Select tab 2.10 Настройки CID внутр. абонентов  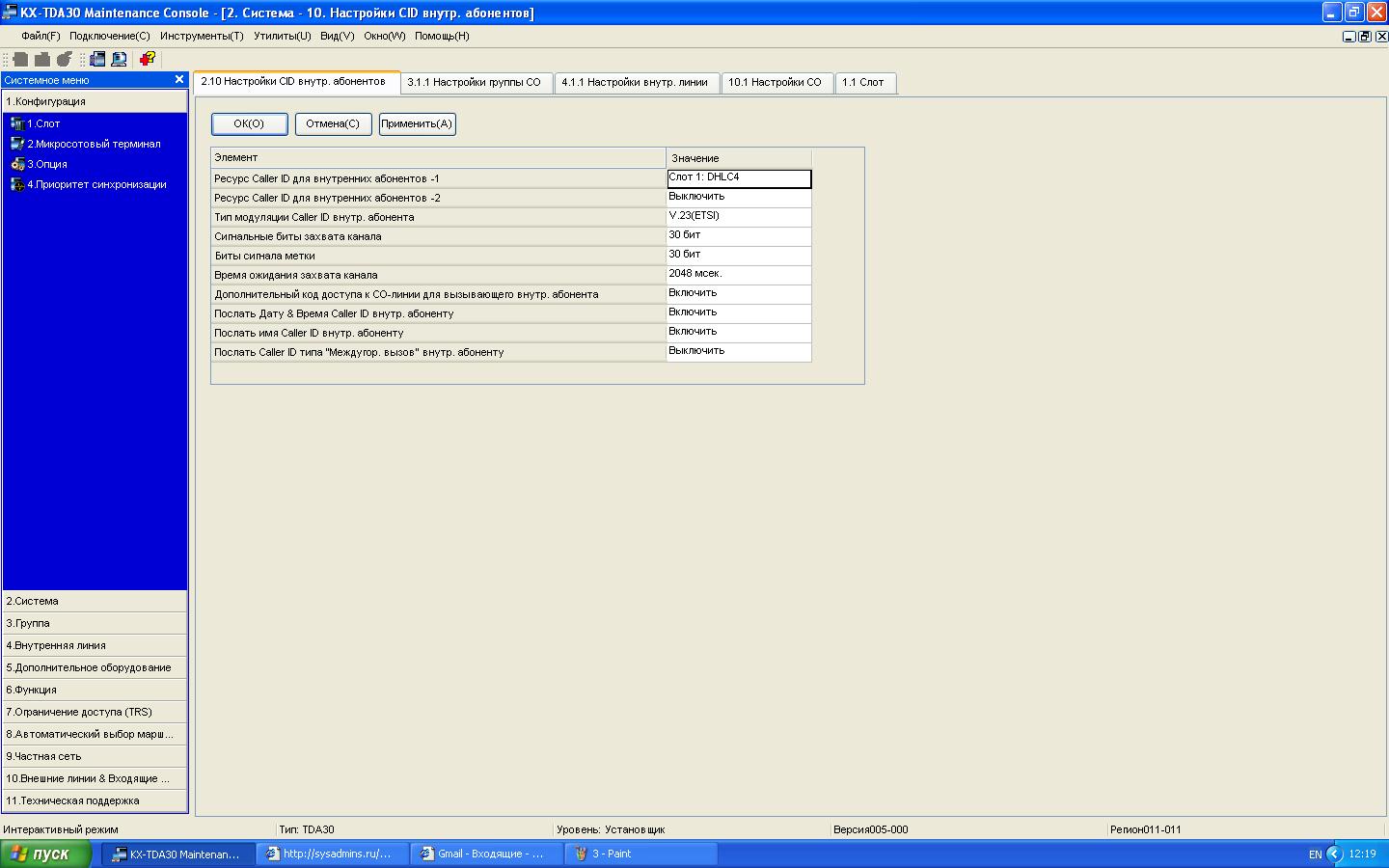click(x=296, y=82)
